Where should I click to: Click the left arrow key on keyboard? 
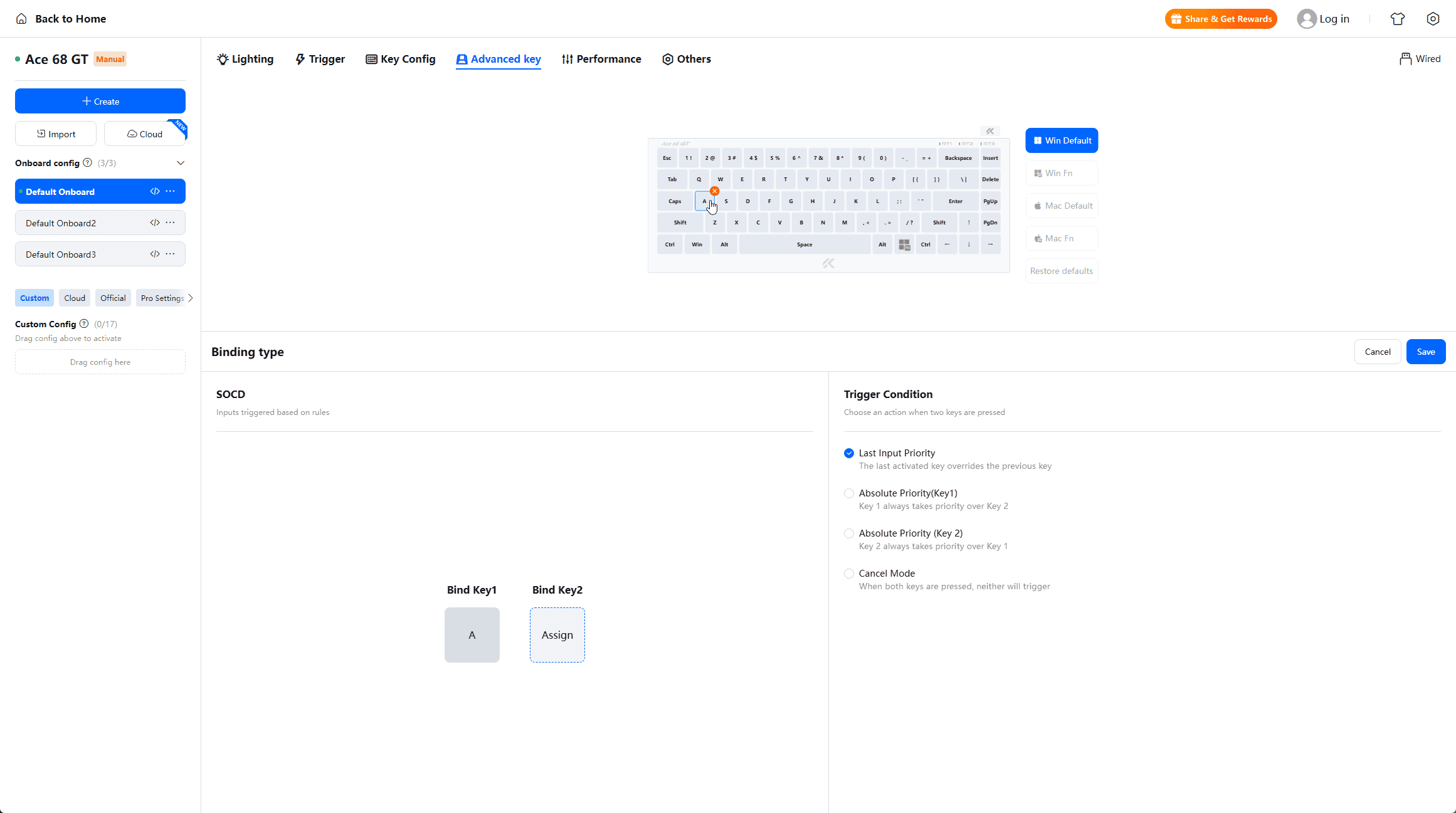click(x=947, y=244)
